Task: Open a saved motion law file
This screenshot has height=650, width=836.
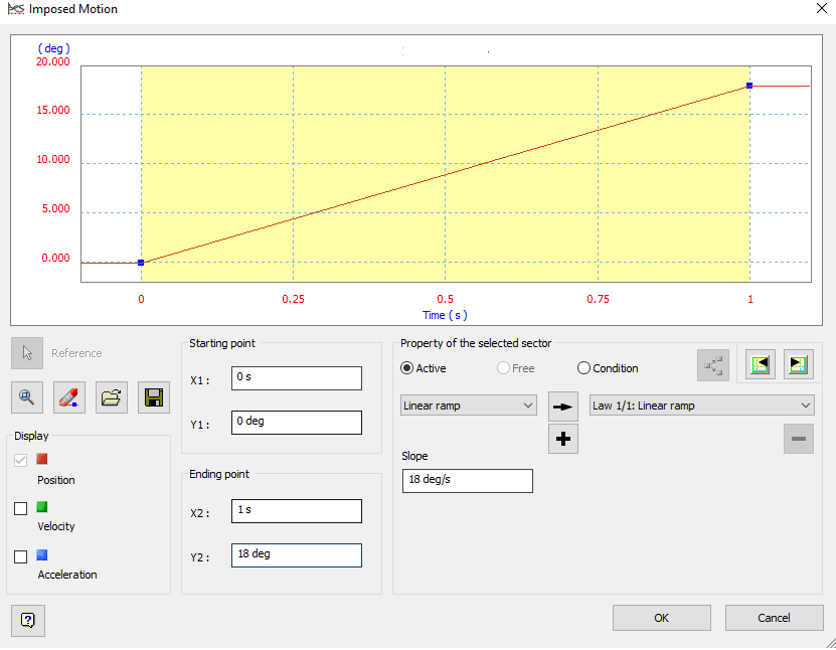Action: [x=111, y=397]
